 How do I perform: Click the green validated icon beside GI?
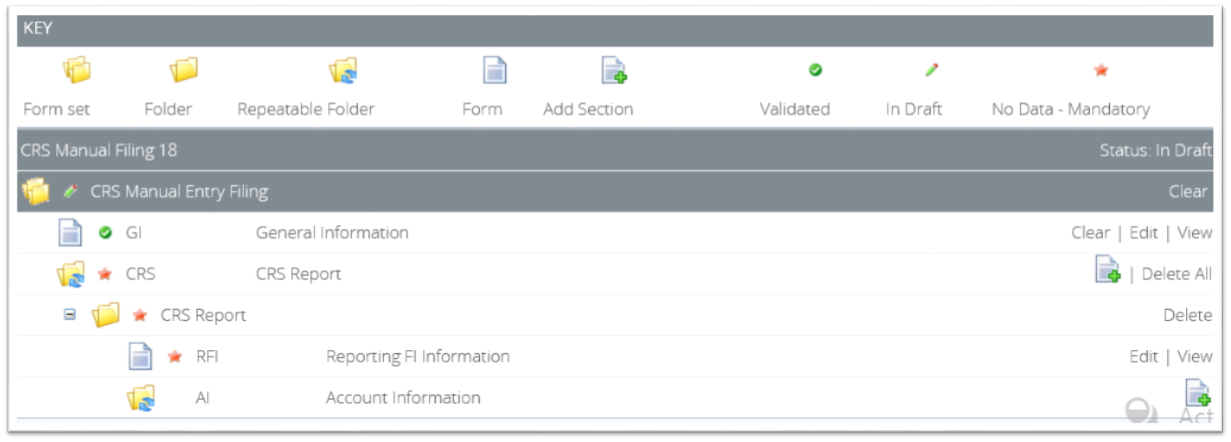tap(105, 233)
